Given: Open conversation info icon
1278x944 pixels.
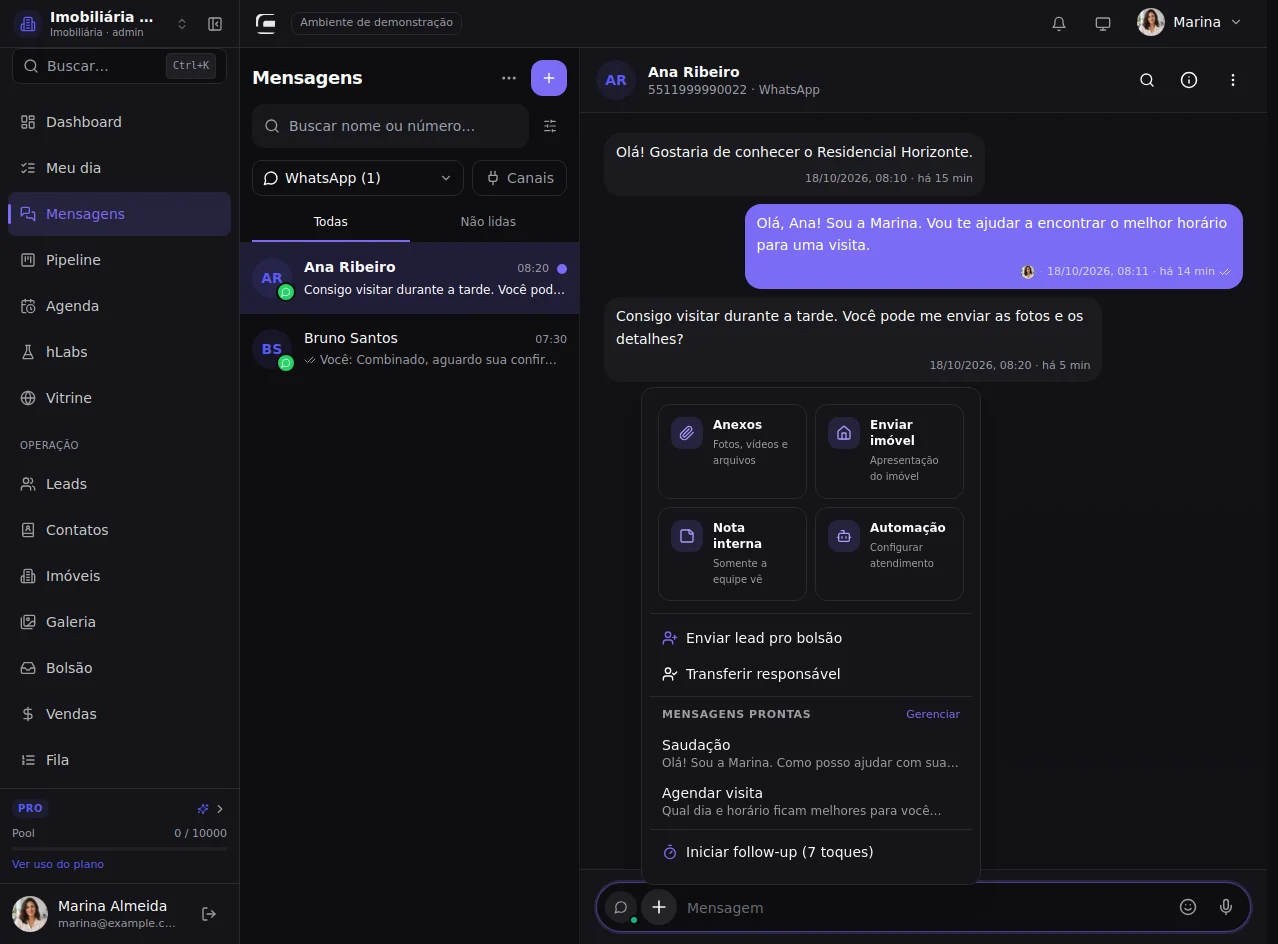Looking at the screenshot, I should 1189,80.
